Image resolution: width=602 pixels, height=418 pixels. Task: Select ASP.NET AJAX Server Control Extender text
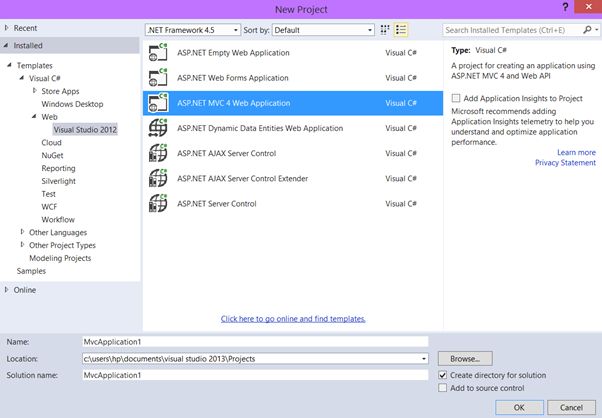pos(242,178)
